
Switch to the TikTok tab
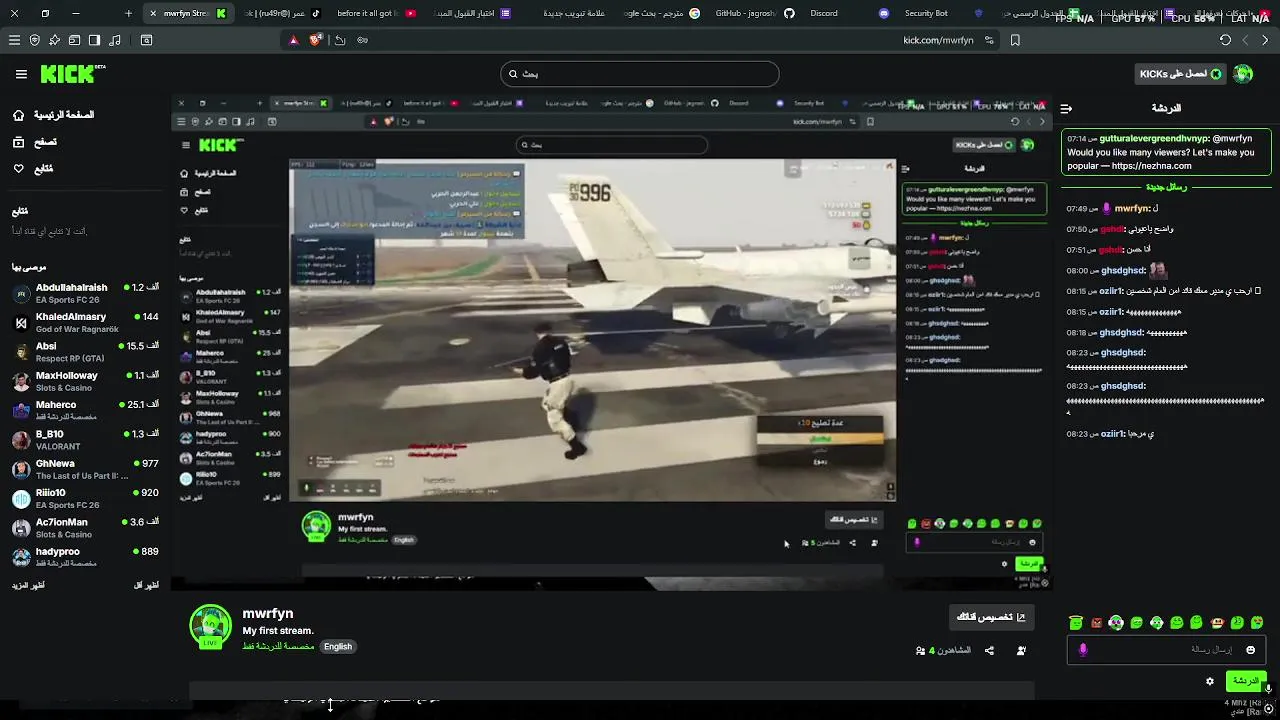(284, 13)
